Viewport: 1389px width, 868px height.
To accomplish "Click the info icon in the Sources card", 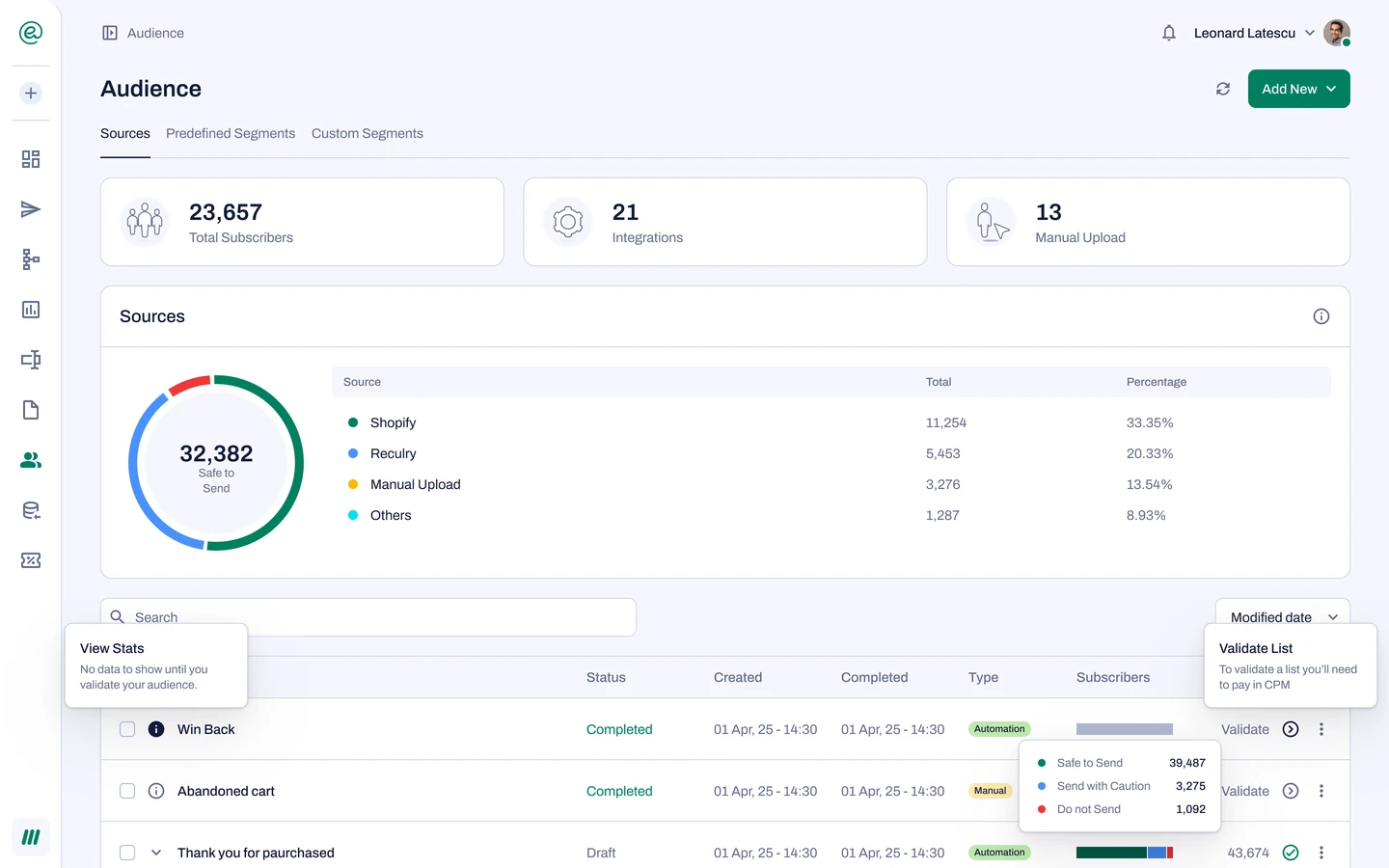I will [x=1321, y=316].
